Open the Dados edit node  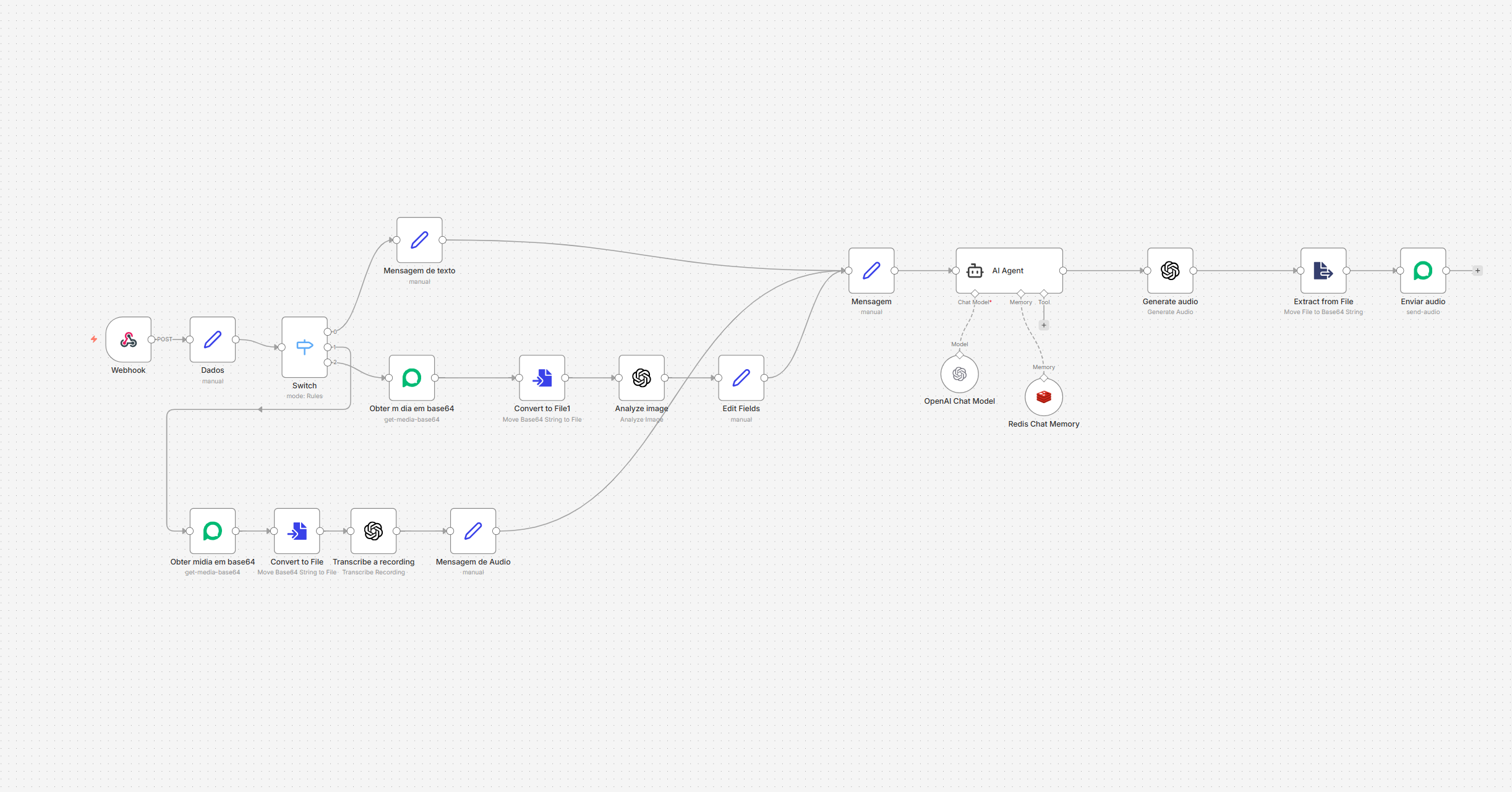pos(212,339)
